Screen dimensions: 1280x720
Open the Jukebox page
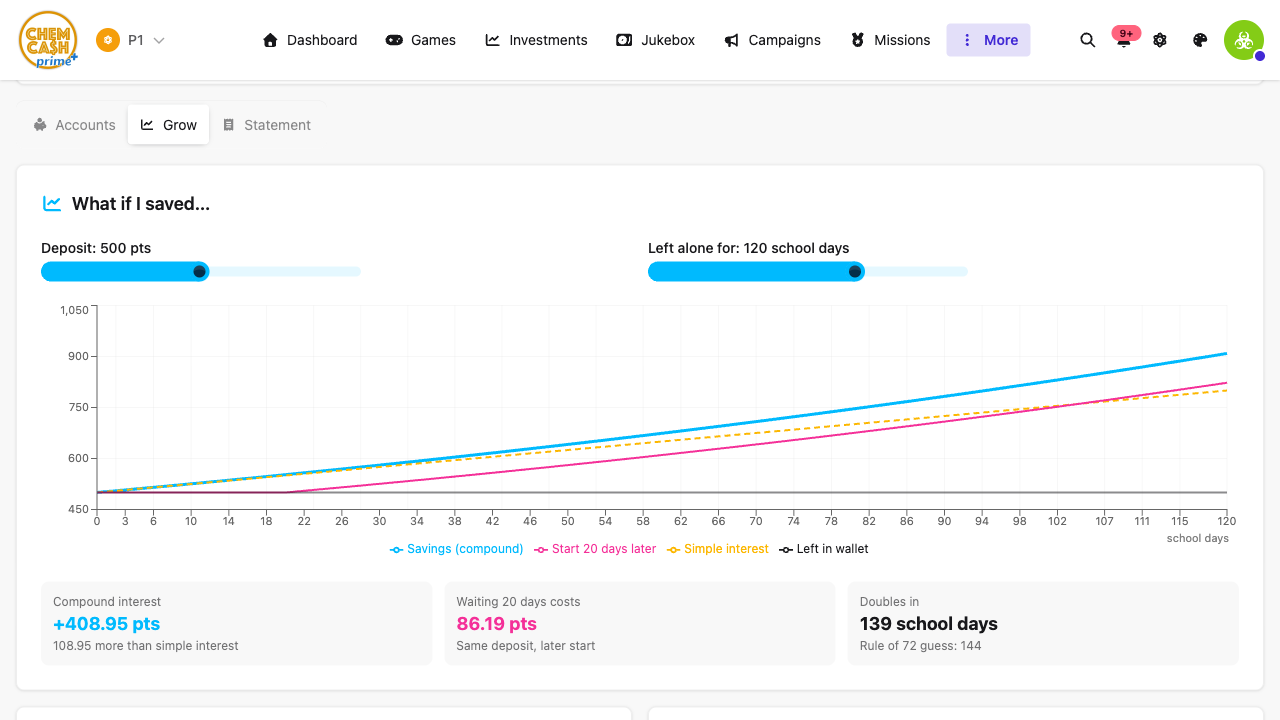coord(656,40)
